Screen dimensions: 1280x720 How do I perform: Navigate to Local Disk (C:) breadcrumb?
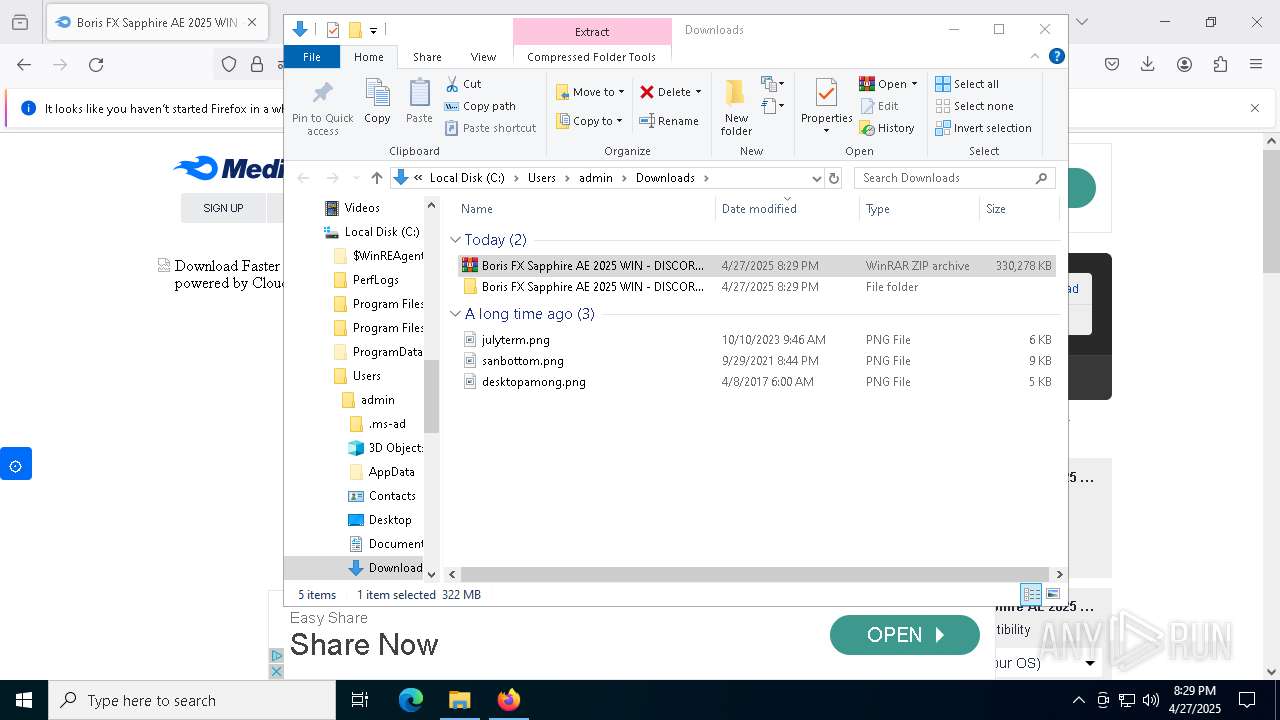click(x=467, y=178)
